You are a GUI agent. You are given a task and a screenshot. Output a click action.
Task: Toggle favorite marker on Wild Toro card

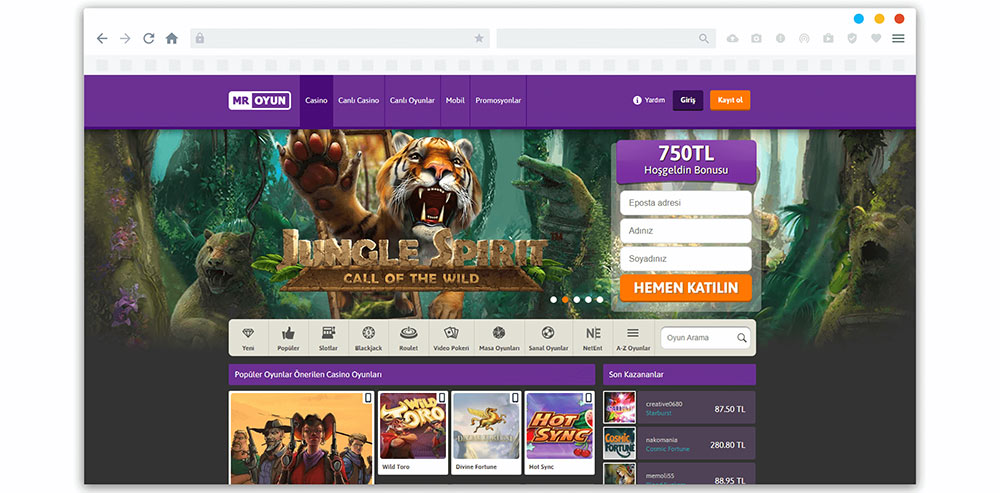coord(441,398)
